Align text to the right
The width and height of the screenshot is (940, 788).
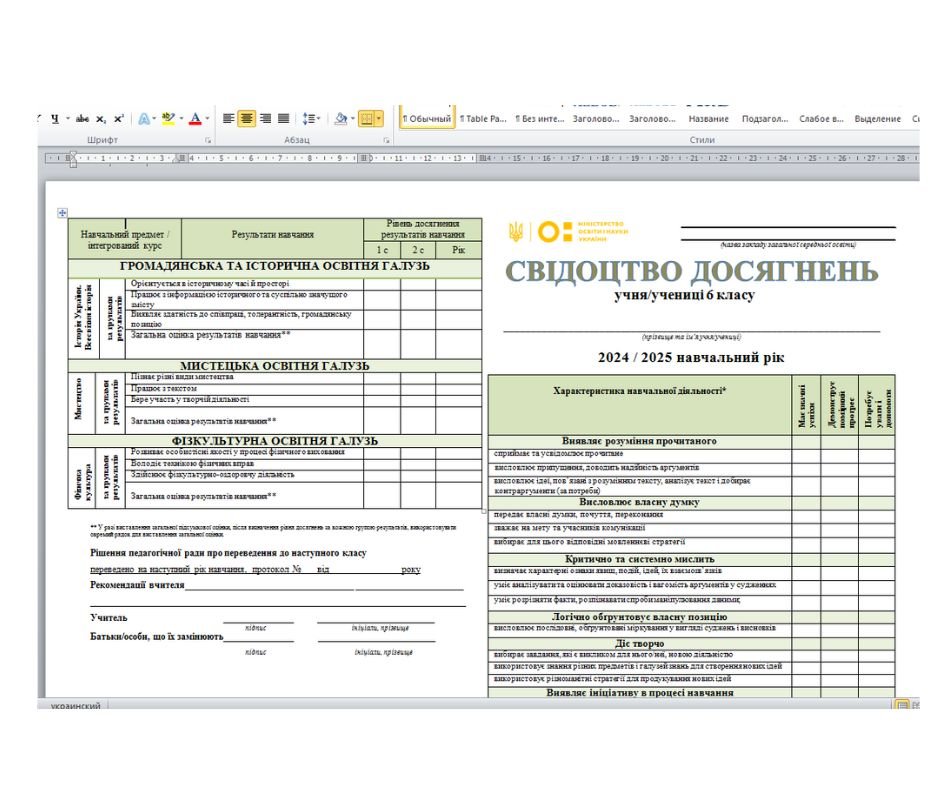pos(266,119)
